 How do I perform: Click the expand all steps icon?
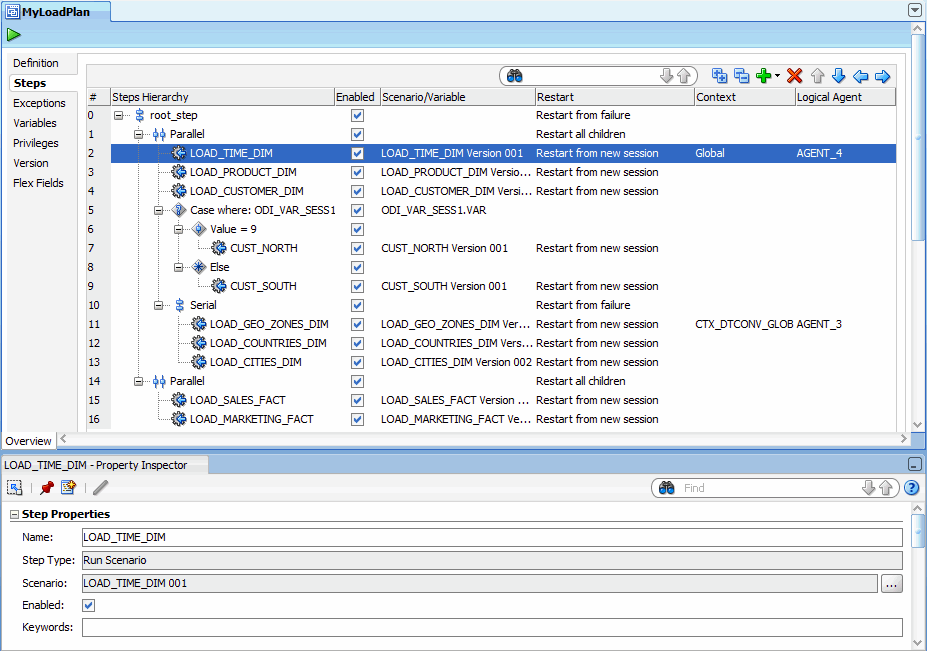tap(719, 76)
